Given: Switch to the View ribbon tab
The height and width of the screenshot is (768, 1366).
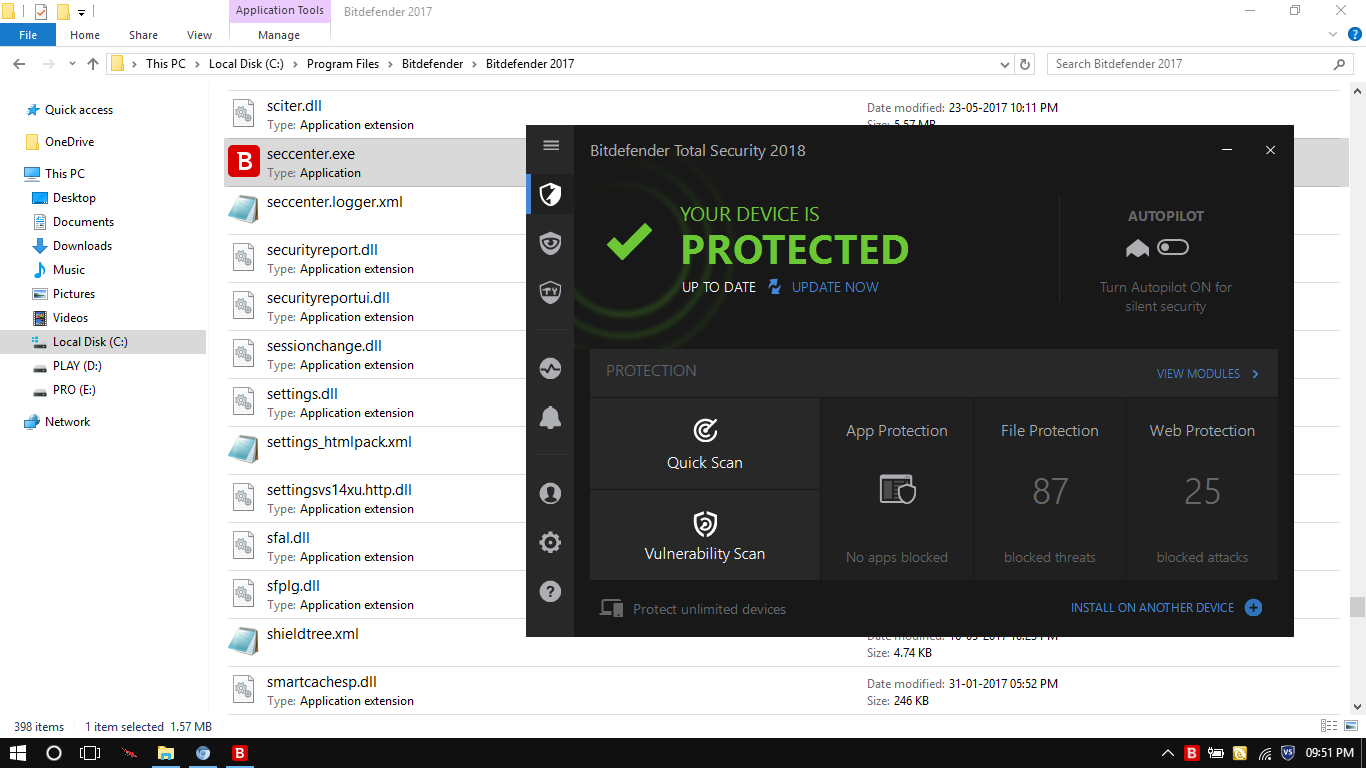Looking at the screenshot, I should click(x=200, y=35).
